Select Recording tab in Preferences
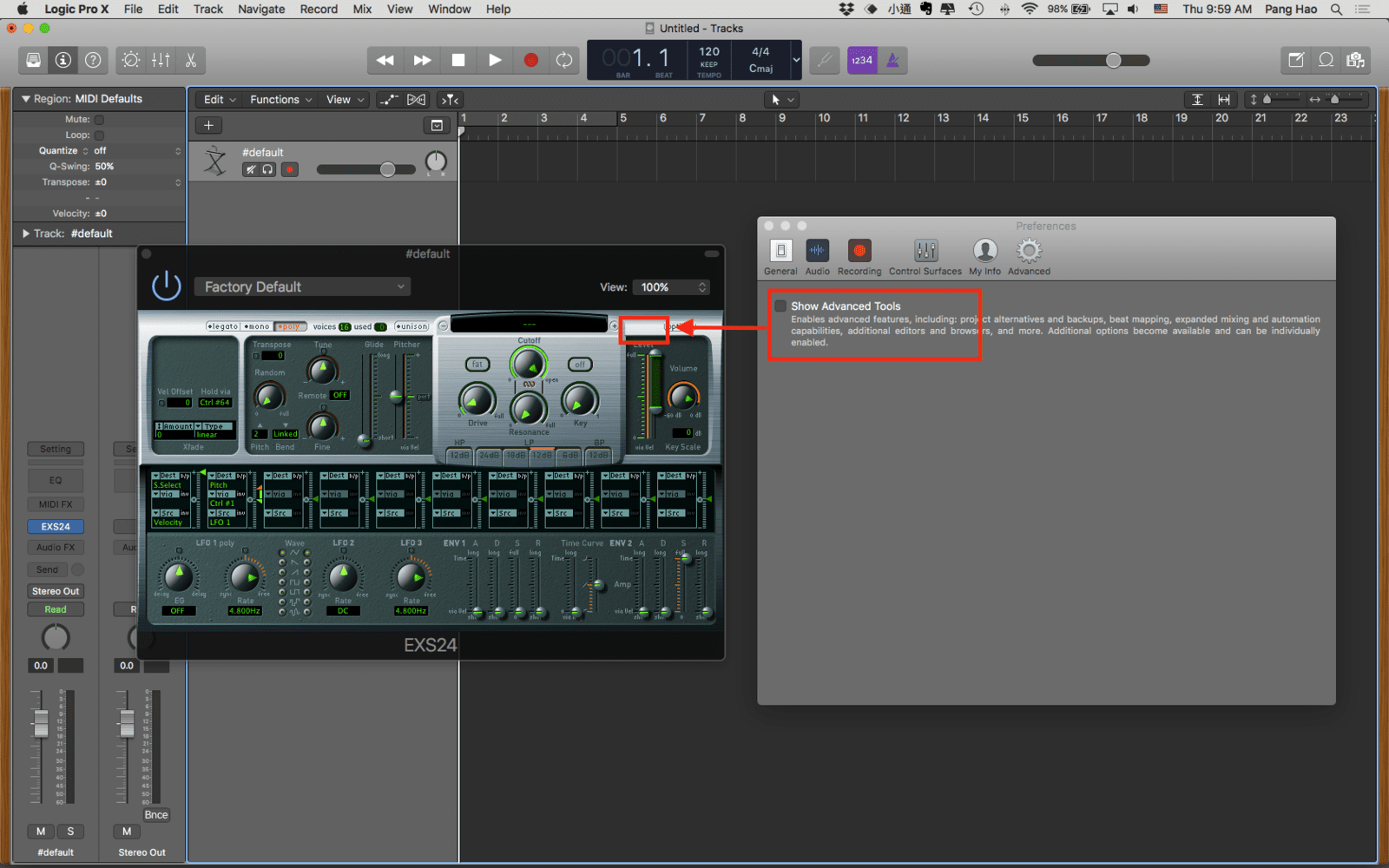 click(859, 257)
